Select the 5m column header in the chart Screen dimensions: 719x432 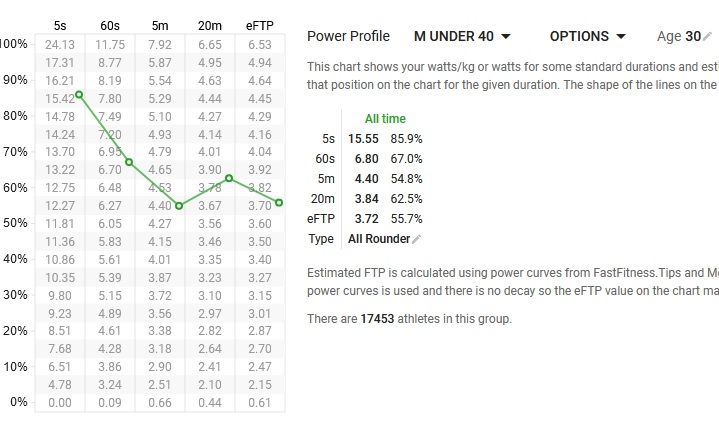[160, 25]
